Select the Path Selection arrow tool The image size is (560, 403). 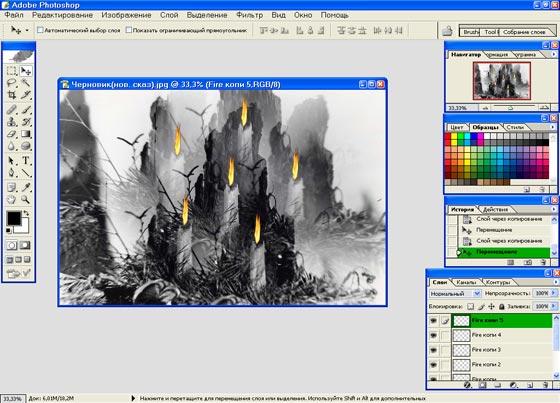click(x=11, y=160)
